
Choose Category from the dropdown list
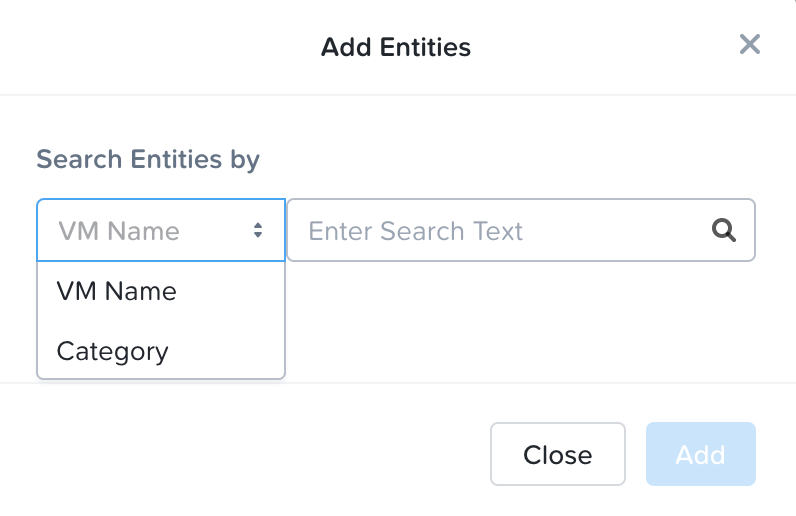[112, 351]
